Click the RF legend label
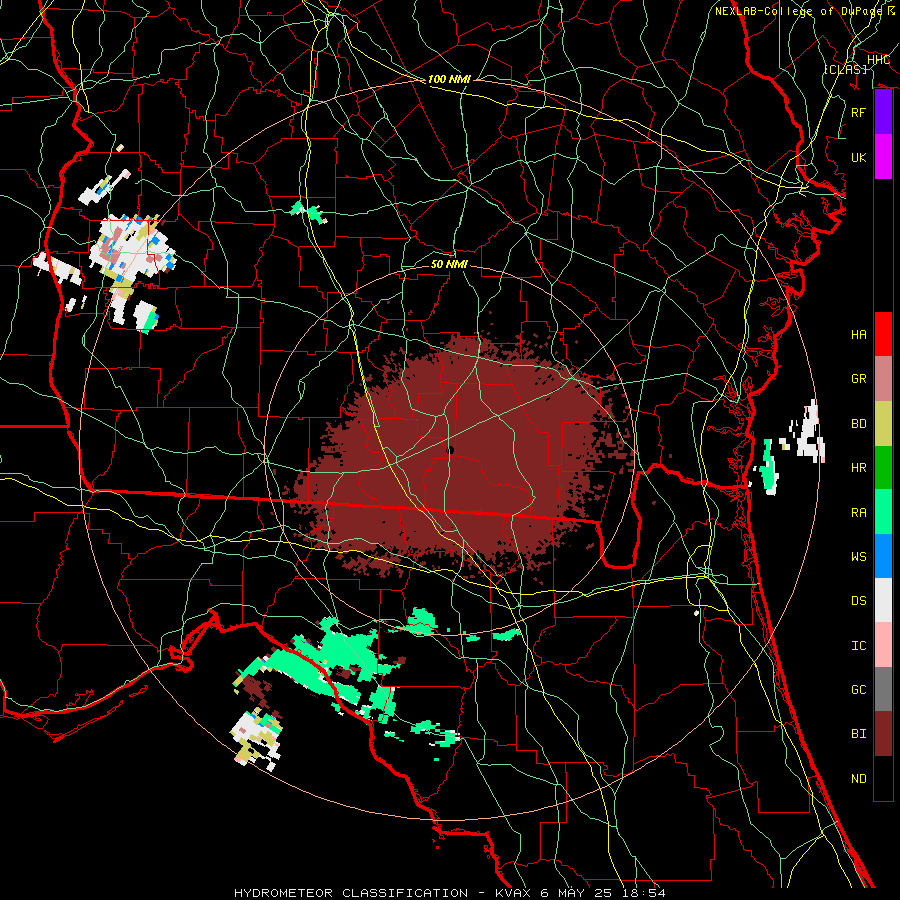 (858, 112)
